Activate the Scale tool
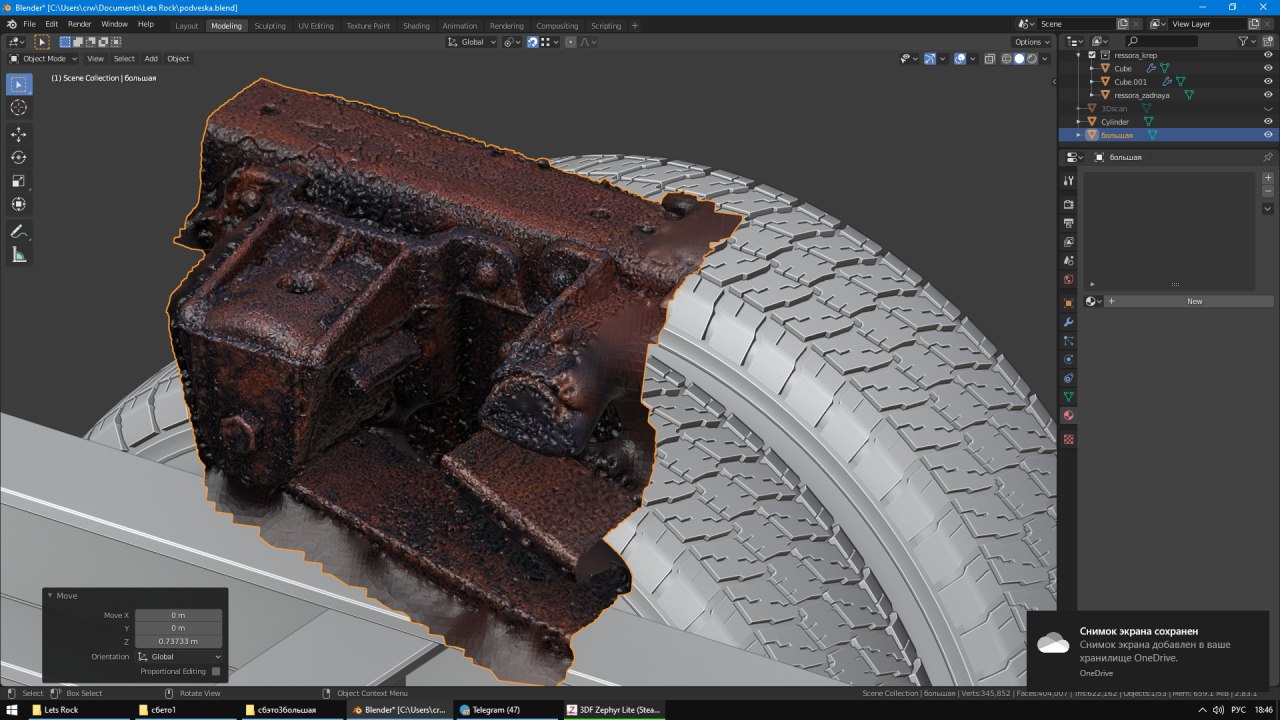 pyautogui.click(x=19, y=181)
